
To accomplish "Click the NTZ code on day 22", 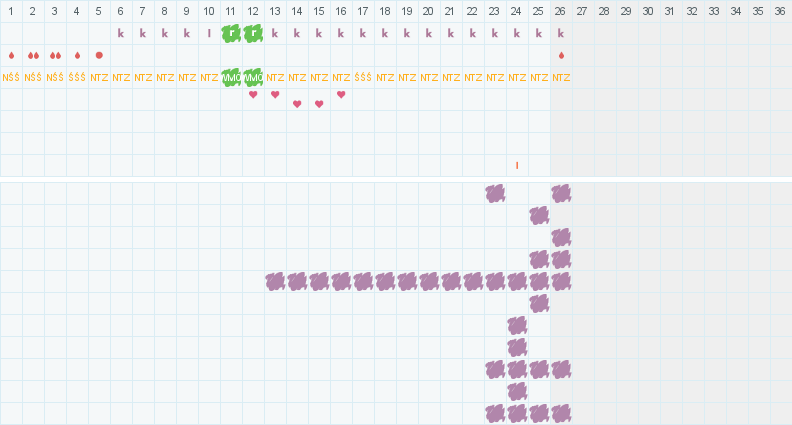I will coord(473,77).
